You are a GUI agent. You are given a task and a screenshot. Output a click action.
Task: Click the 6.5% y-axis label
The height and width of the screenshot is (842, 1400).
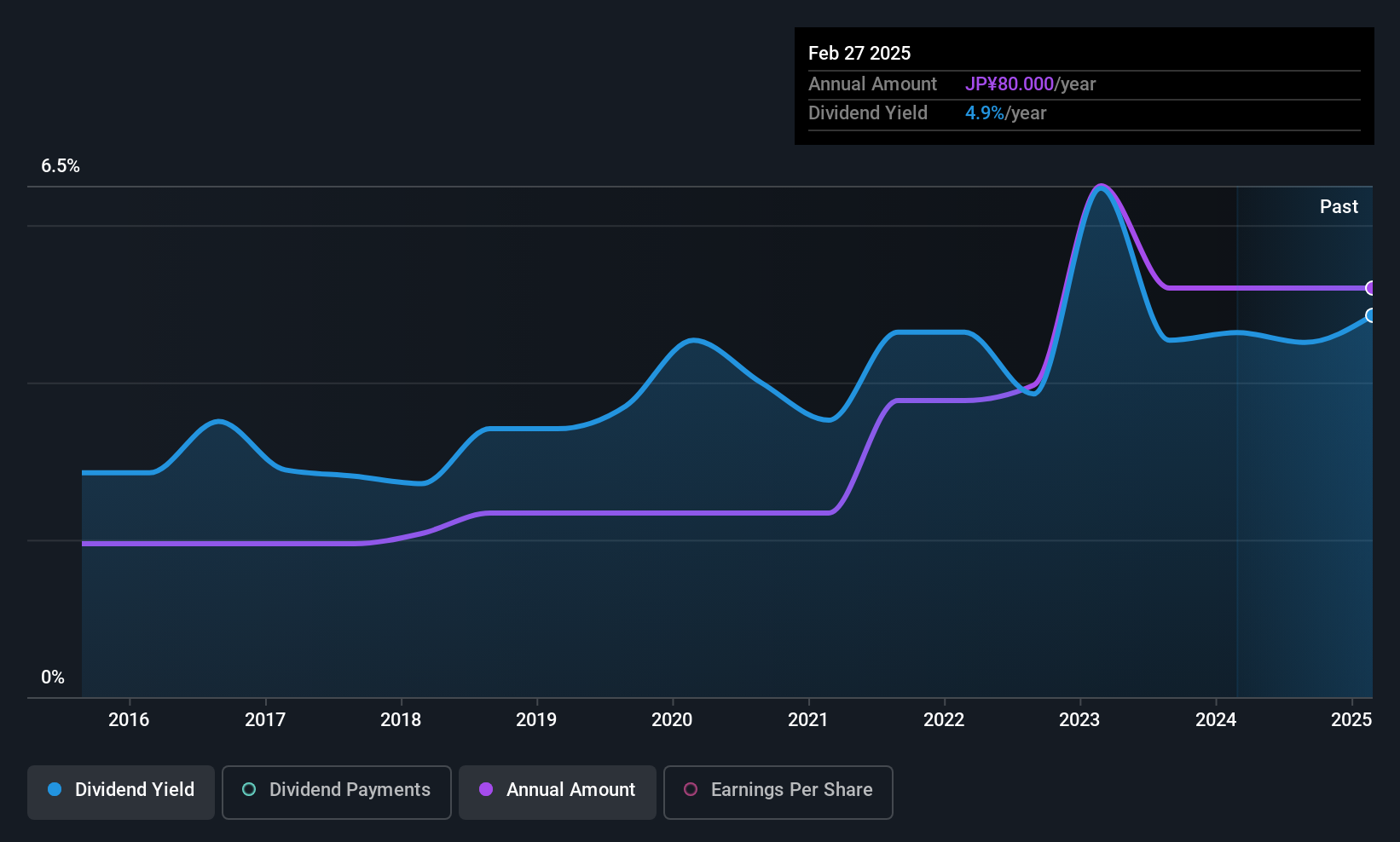[x=61, y=166]
